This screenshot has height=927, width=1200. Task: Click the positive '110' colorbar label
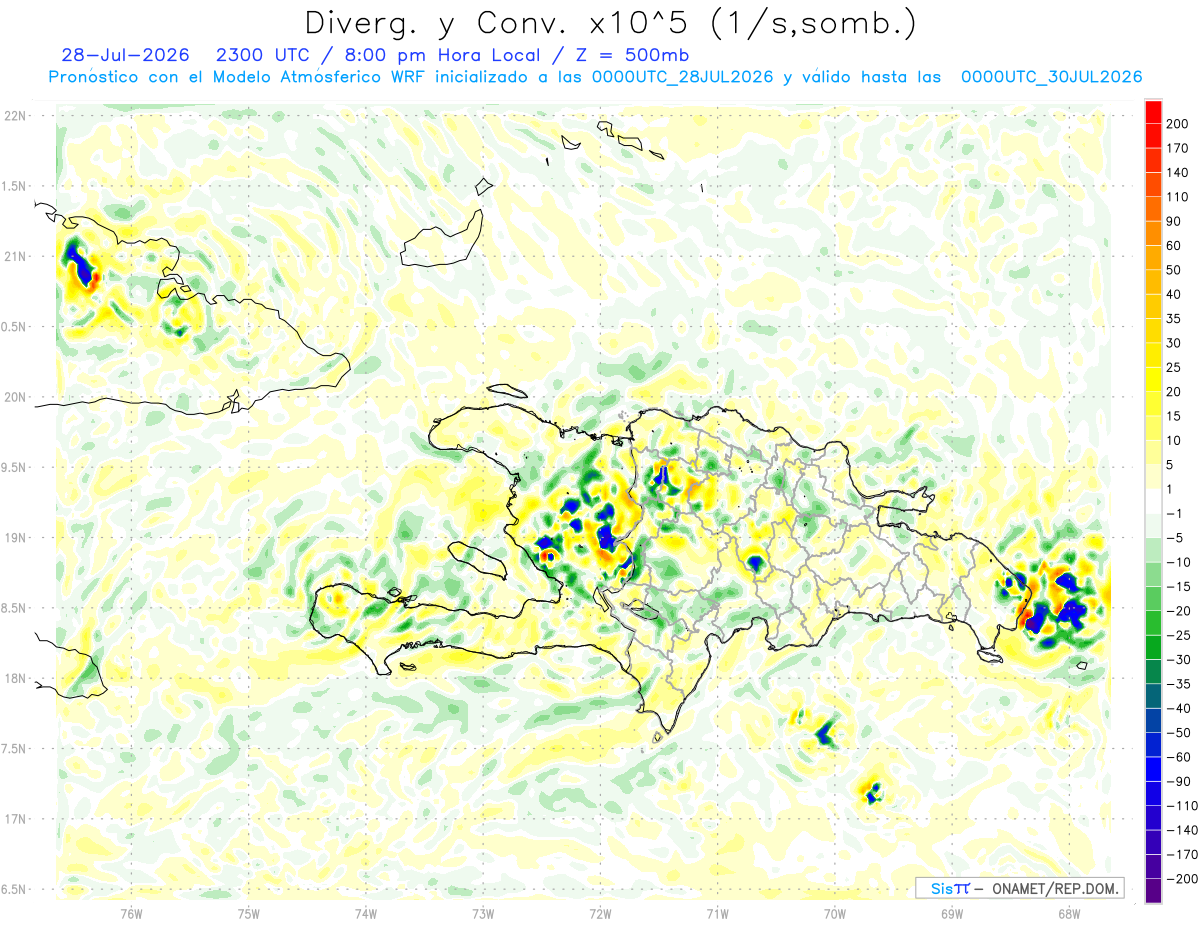[x=1178, y=197]
